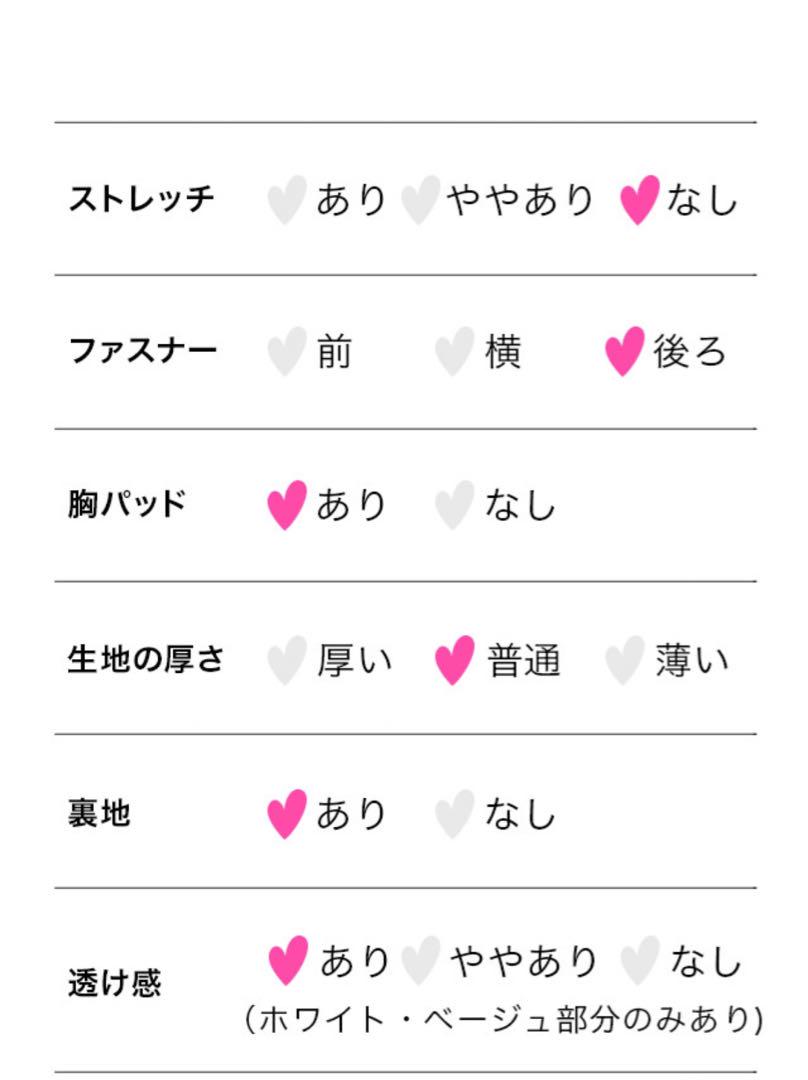Click the pink heart for ファスナー 後ろ
The height and width of the screenshot is (1080, 808).
point(625,351)
